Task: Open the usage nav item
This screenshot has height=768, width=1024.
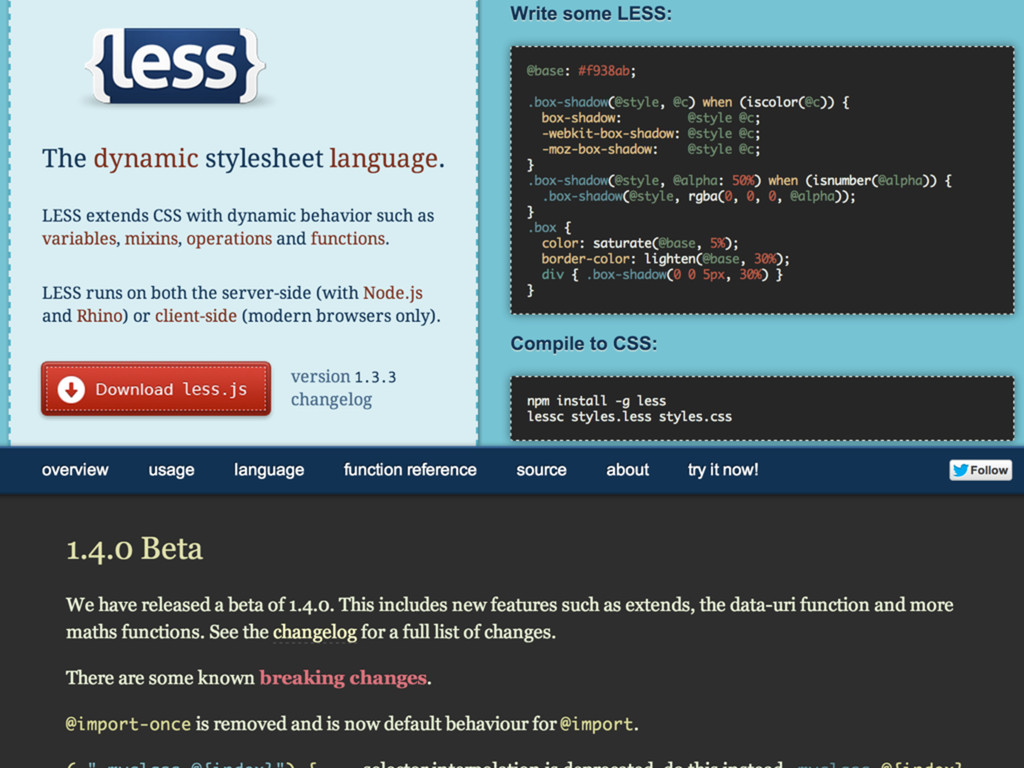Action: click(171, 470)
